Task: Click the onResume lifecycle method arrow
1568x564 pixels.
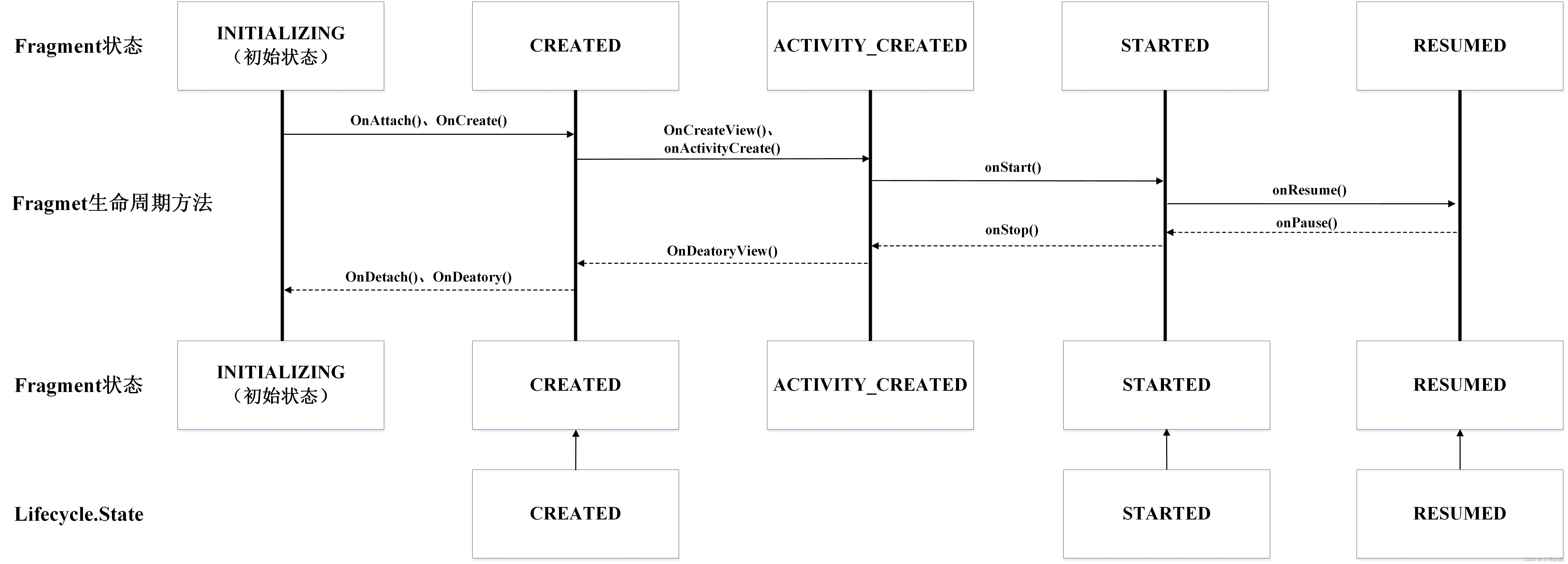Action: point(1310,195)
